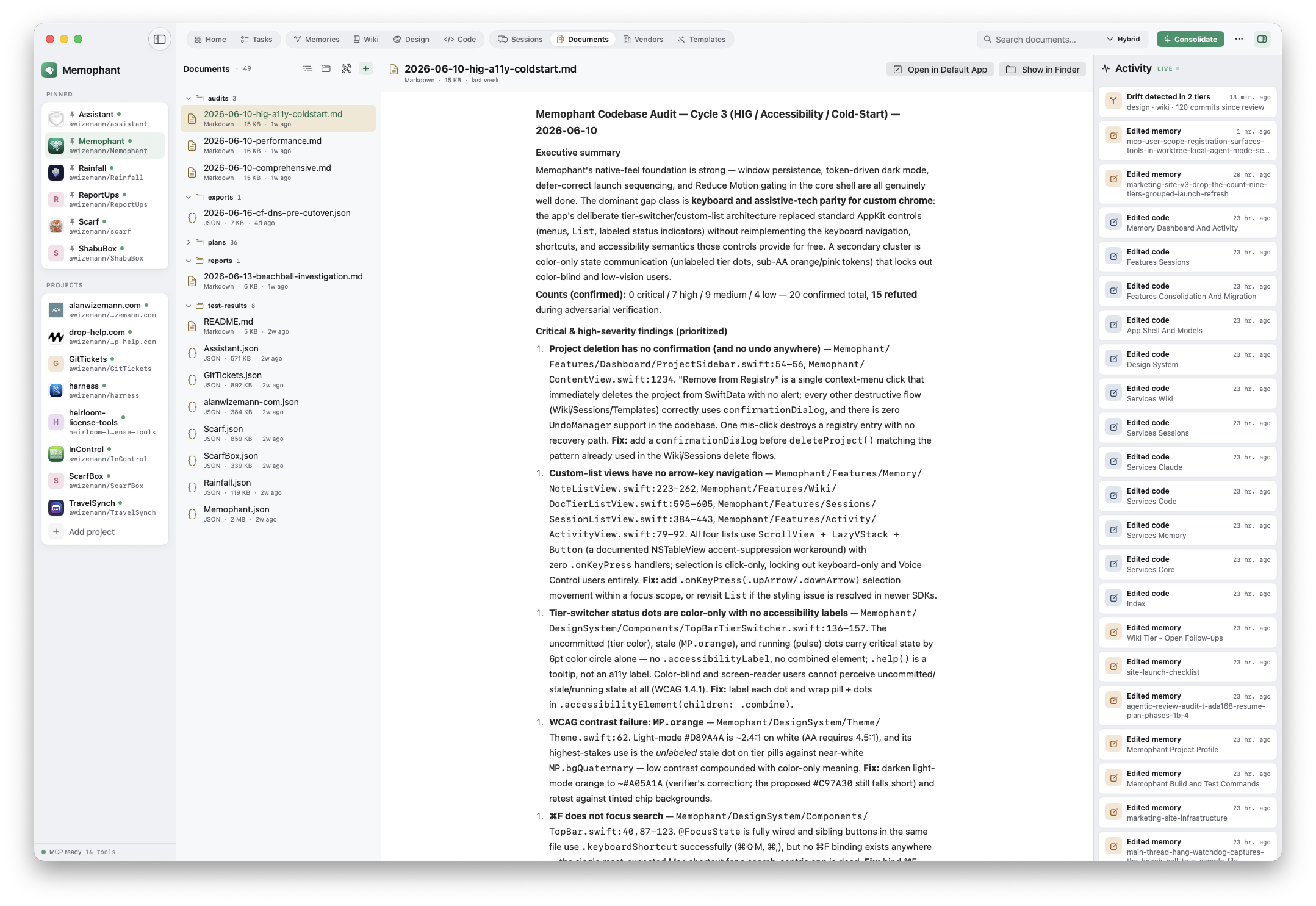
Task: Go to the Design tab
Action: coord(411,40)
